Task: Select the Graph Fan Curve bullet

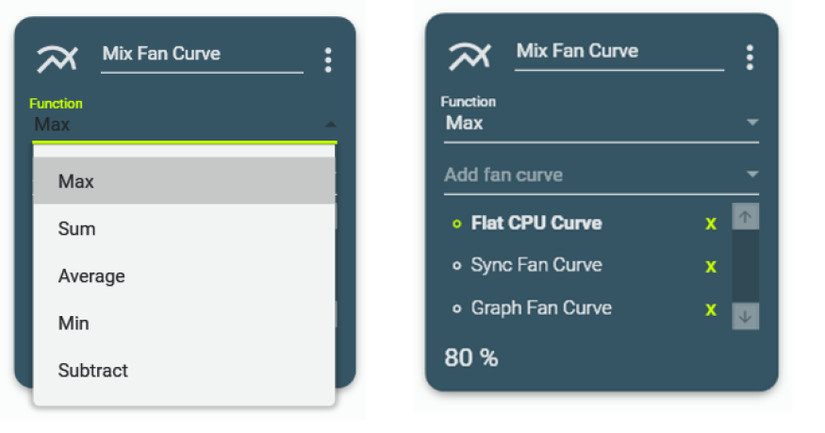Action: (x=457, y=309)
